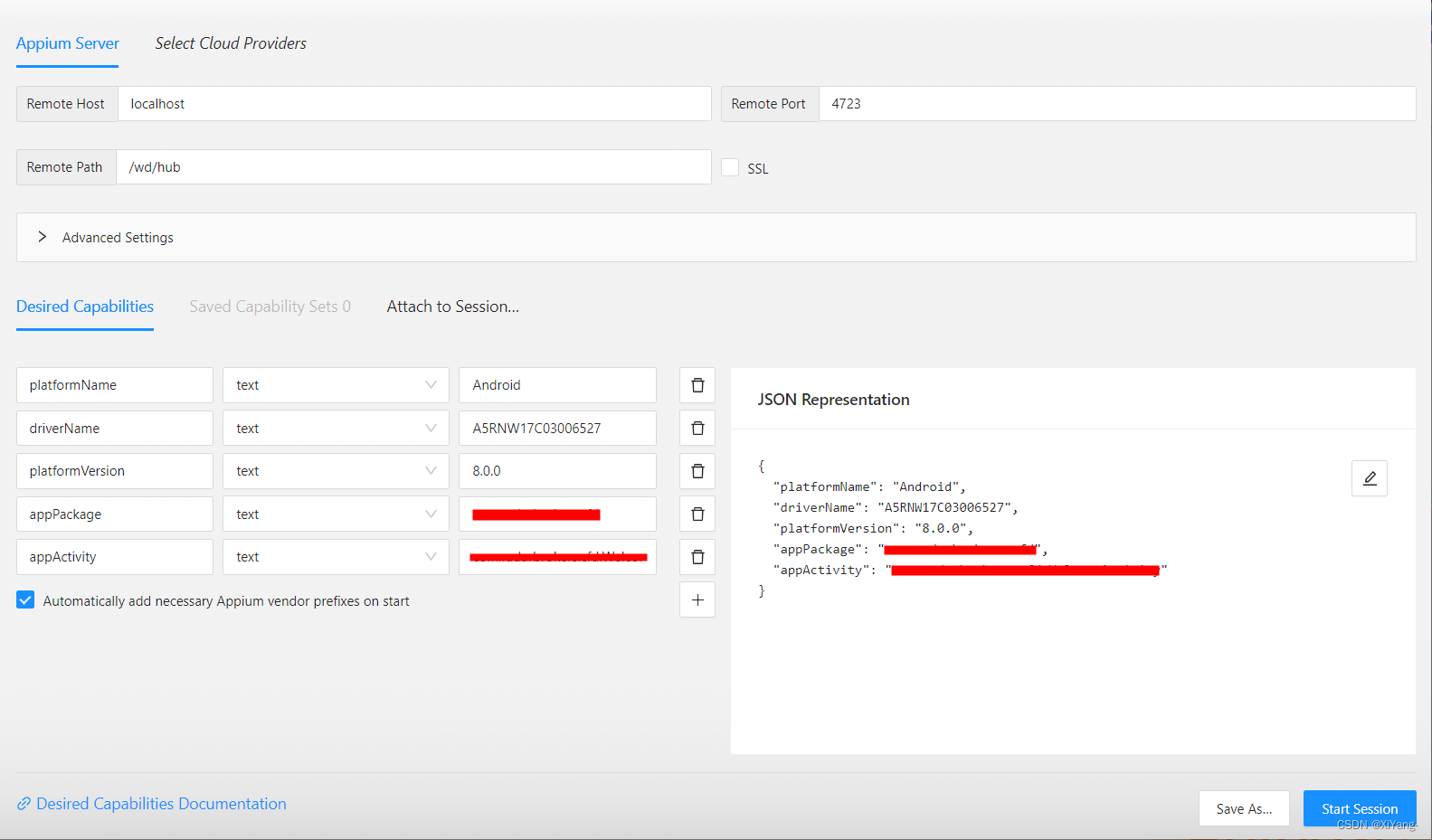Edit raw JSON with pencil icon
This screenshot has height=840, width=1432.
click(x=1370, y=478)
